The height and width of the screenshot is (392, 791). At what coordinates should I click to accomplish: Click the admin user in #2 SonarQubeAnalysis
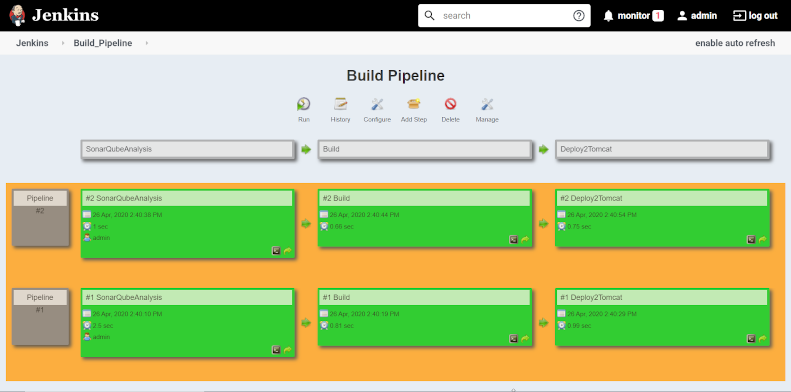point(101,238)
